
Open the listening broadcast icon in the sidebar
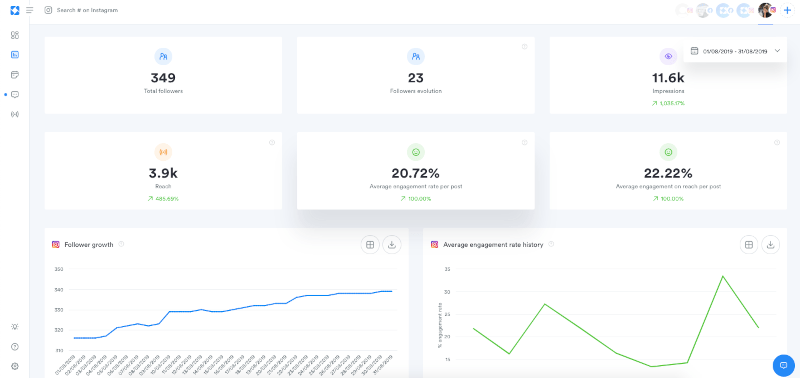coord(15,114)
